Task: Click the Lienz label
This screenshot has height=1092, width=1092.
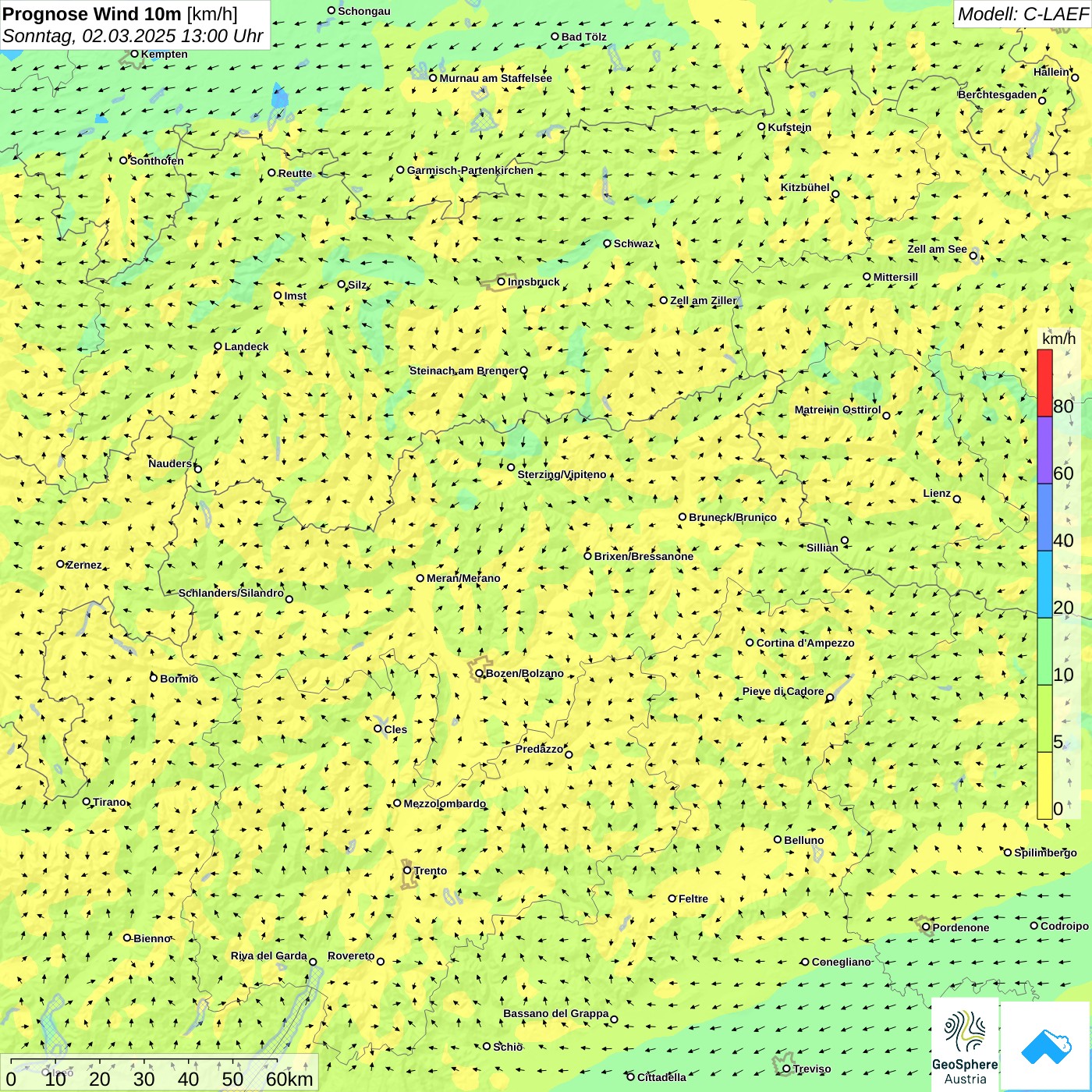Action: (937, 493)
